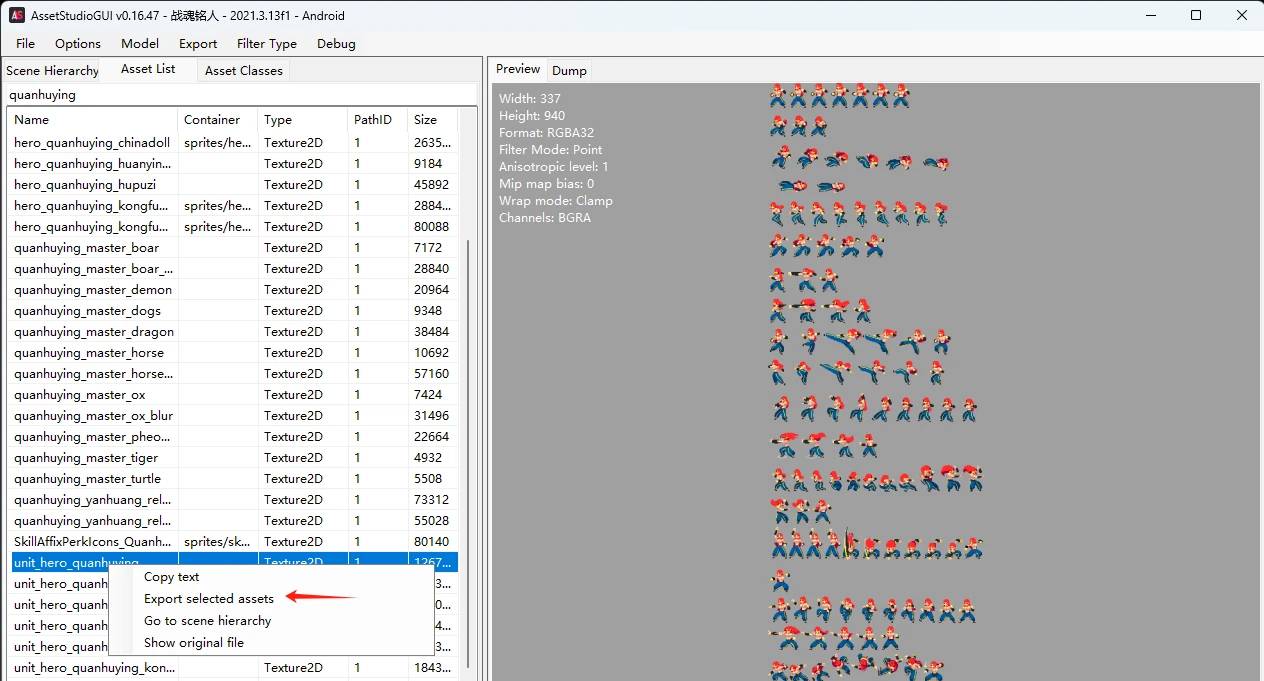This screenshot has height=681, width=1264.
Task: Switch to the Dump tab
Action: [x=569, y=71]
